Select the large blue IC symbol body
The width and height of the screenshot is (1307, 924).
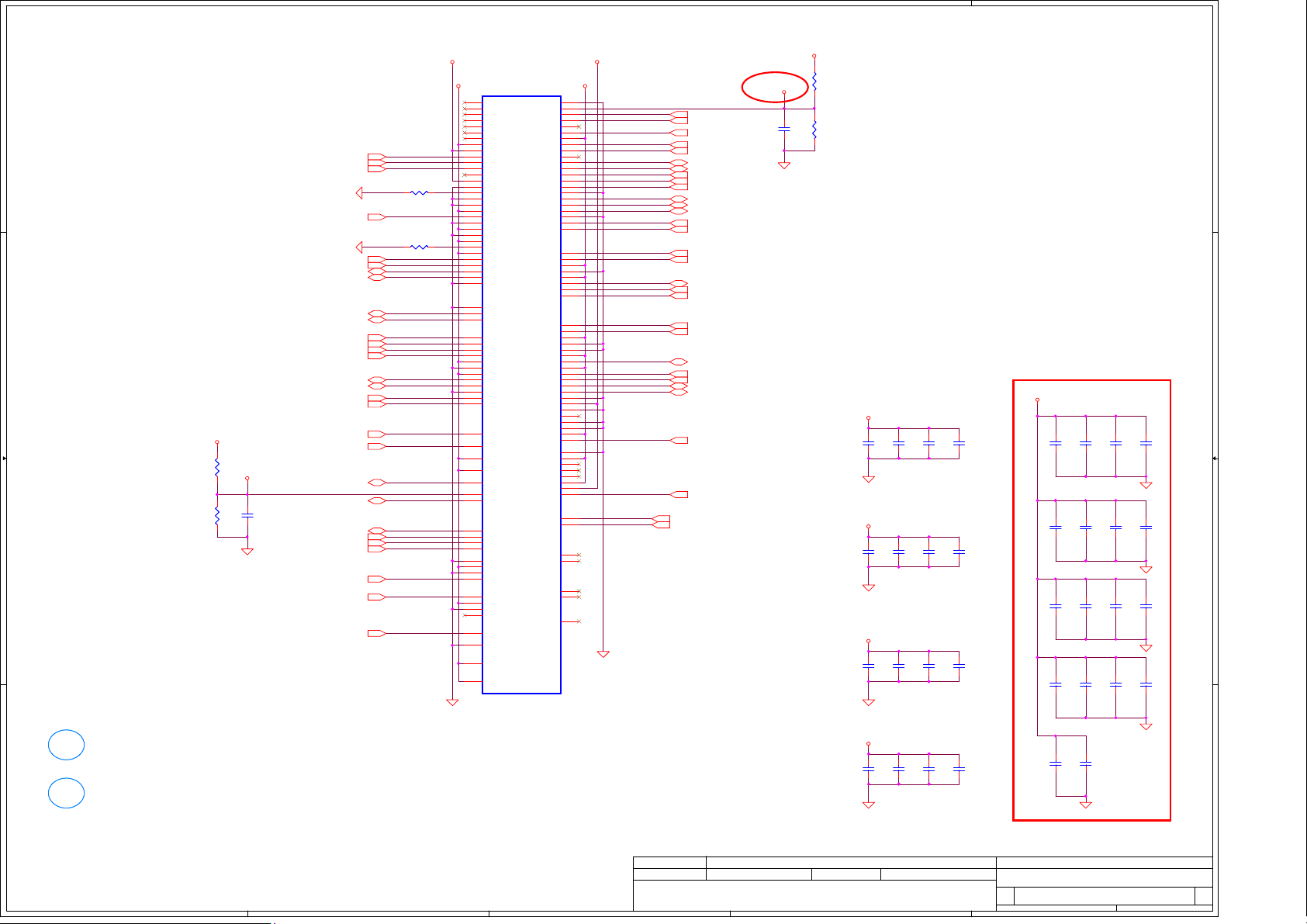tap(521, 395)
